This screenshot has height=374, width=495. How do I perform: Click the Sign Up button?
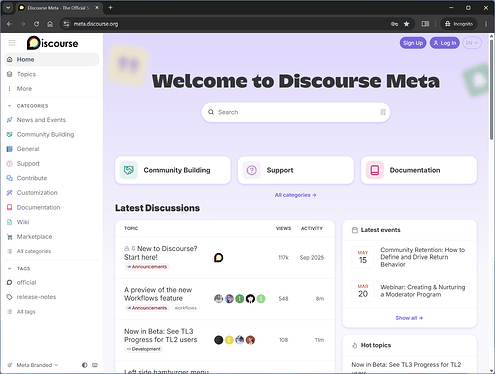pyautogui.click(x=413, y=43)
